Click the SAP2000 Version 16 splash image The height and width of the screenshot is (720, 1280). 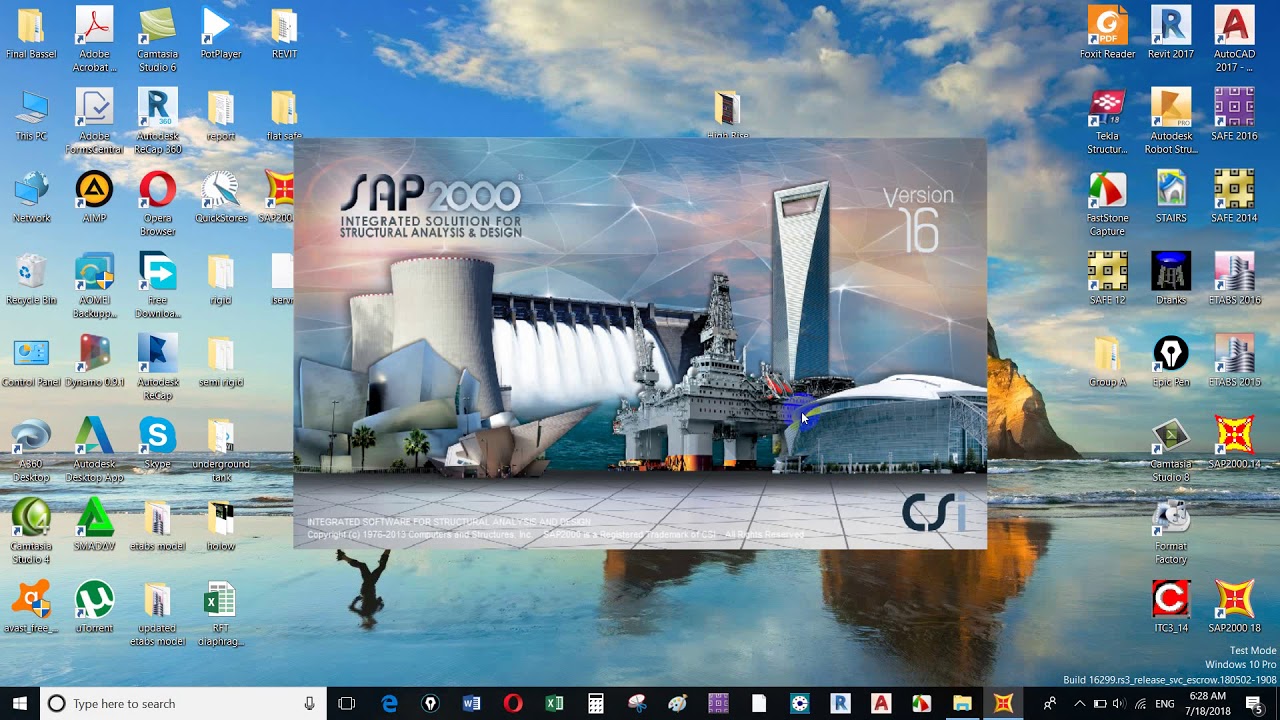click(640, 343)
